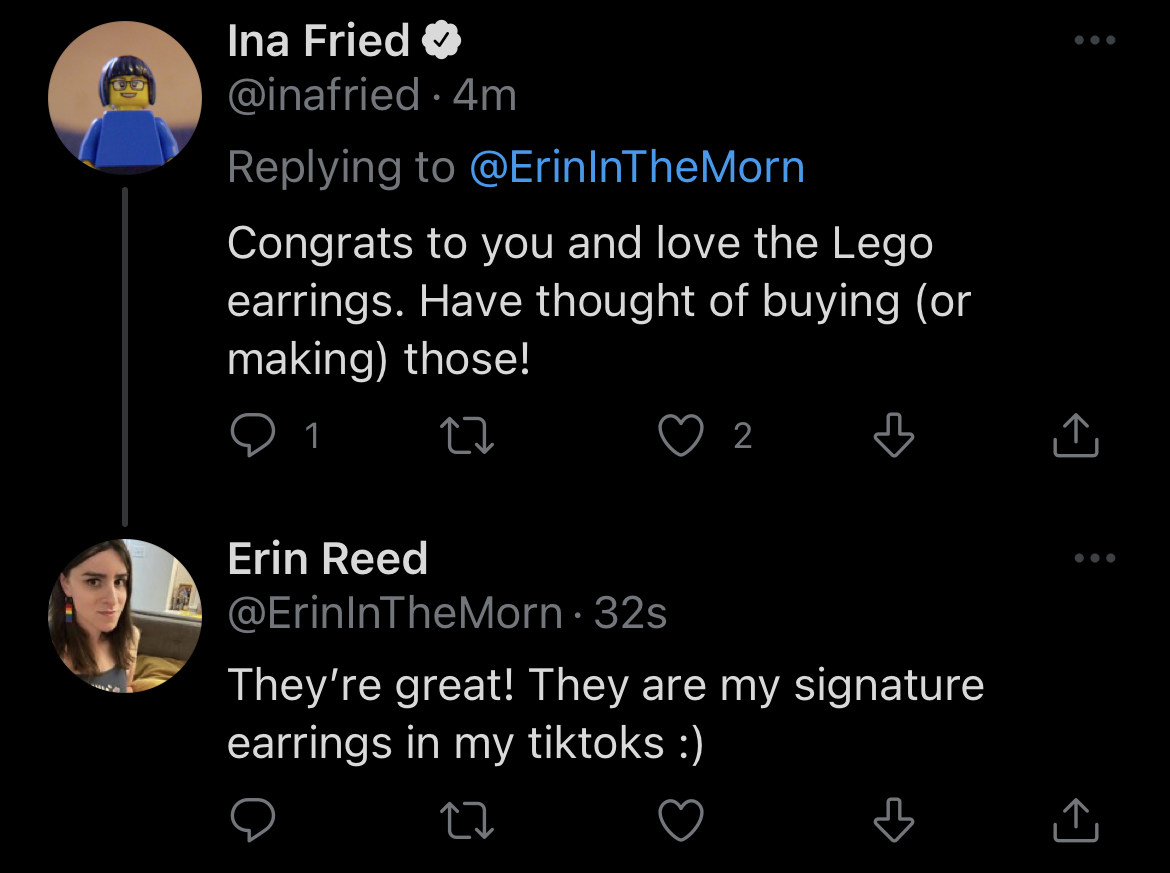
Task: Click Erin Reed's @ErinInTheMorn handle
Action: pyautogui.click(x=395, y=614)
